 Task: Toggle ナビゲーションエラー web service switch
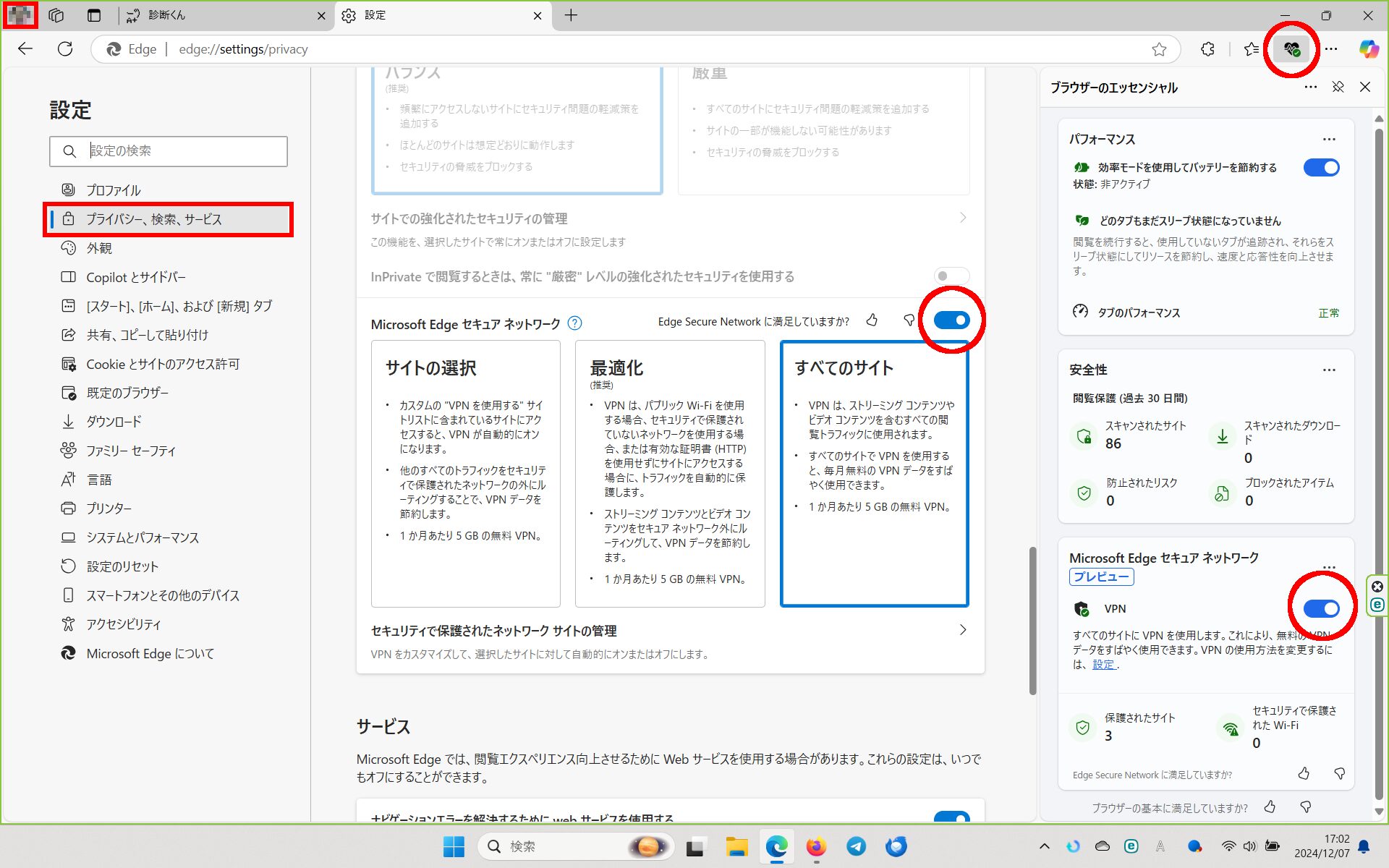pyautogui.click(x=951, y=817)
